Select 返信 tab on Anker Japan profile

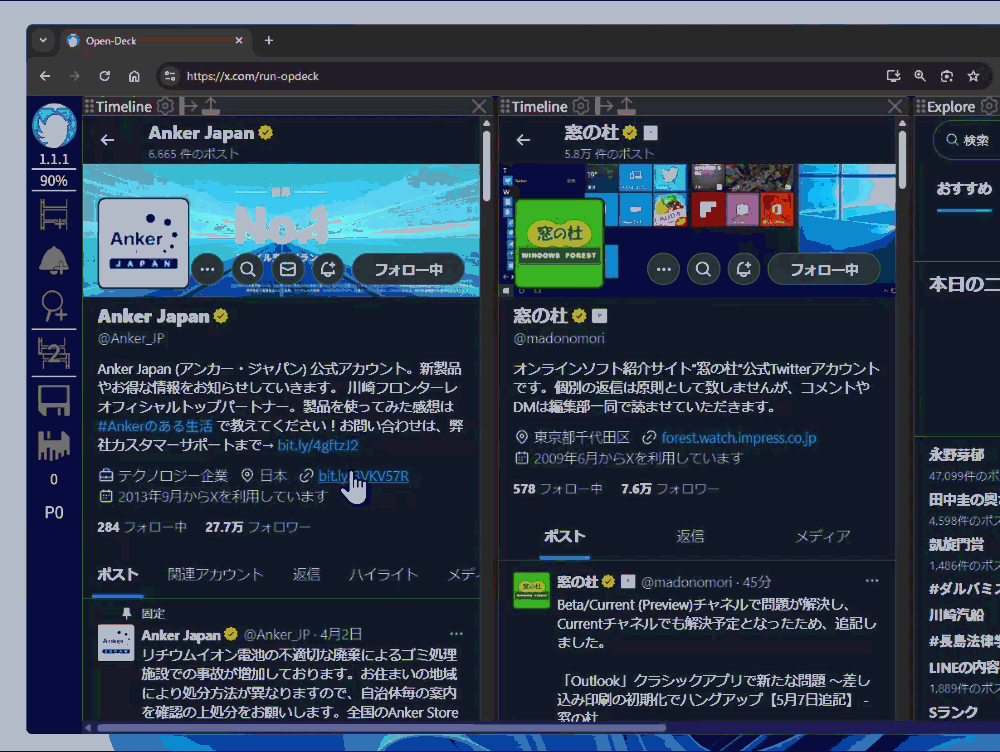306,574
